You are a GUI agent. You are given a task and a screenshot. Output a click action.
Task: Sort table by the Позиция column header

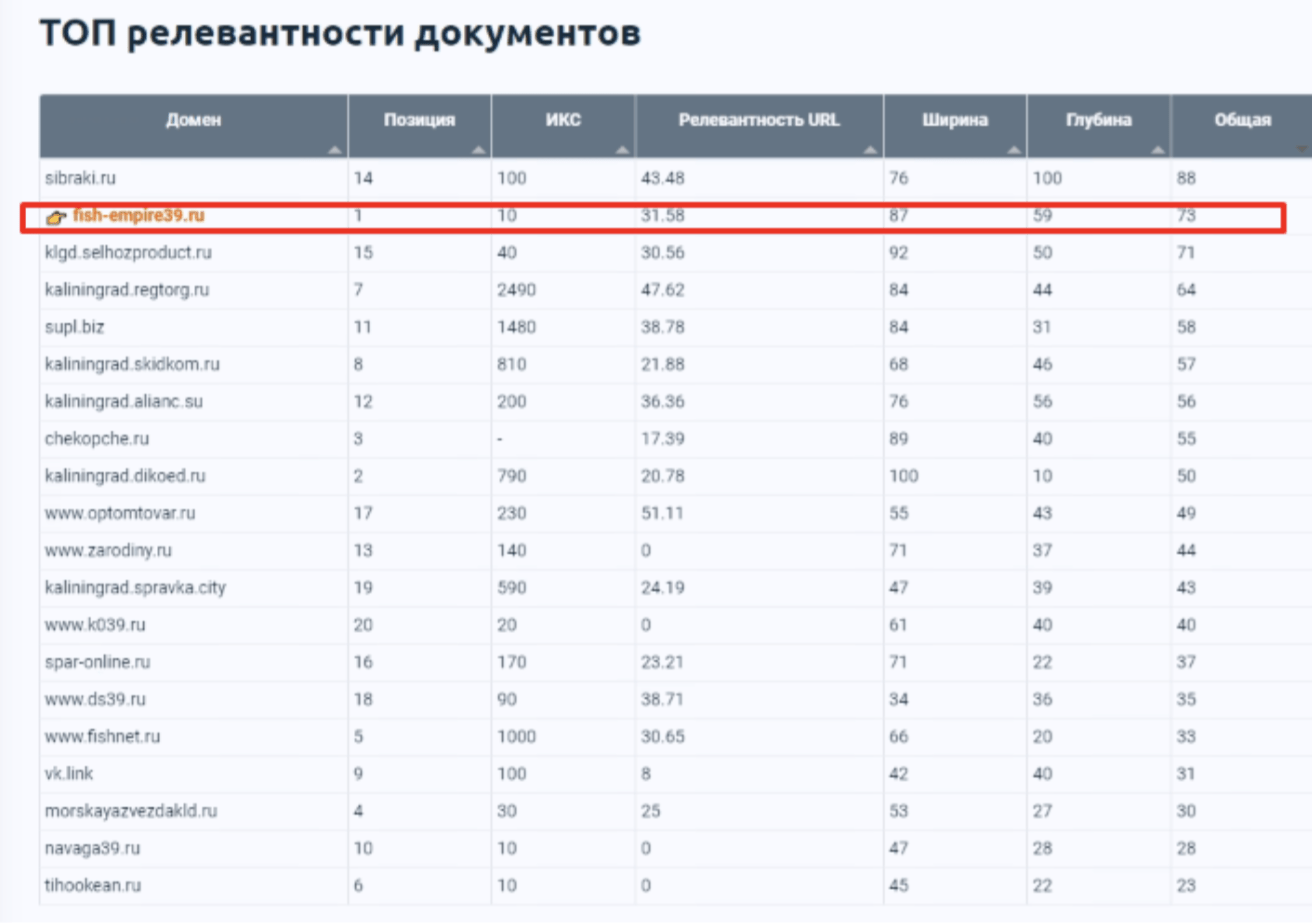point(419,126)
